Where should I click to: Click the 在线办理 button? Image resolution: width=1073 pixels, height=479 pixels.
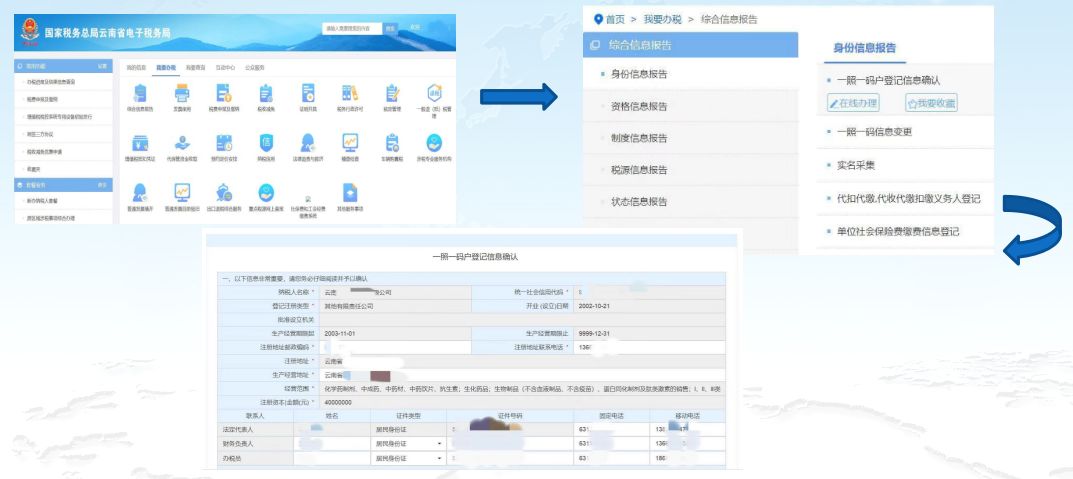(853, 103)
